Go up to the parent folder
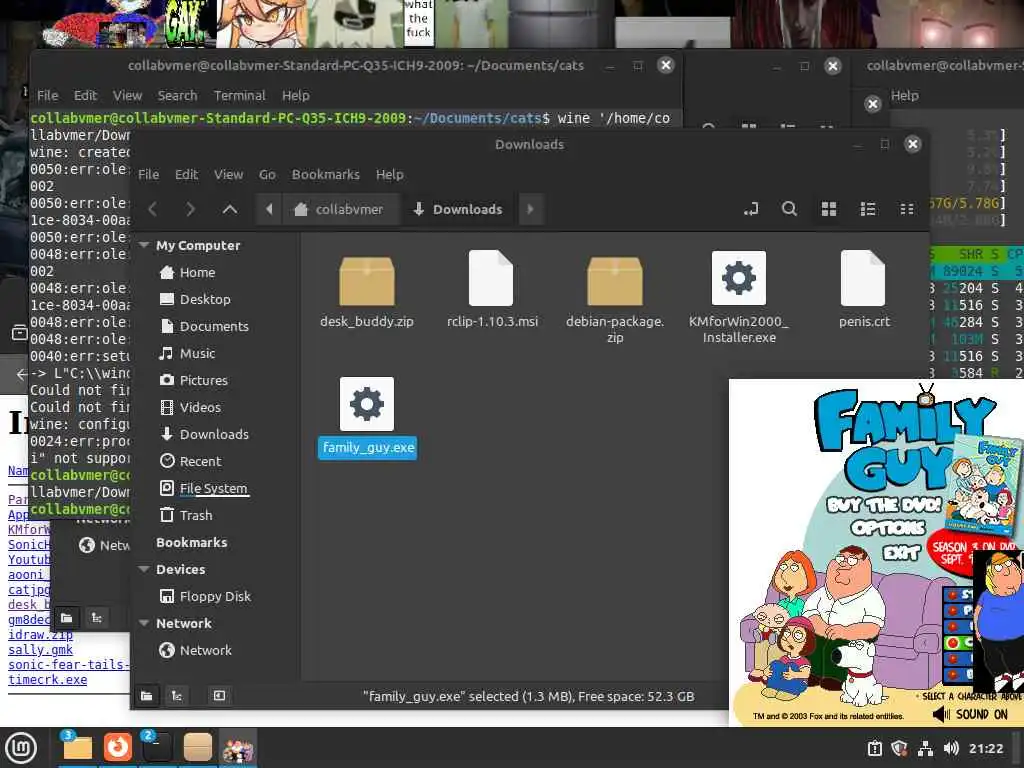 (x=230, y=209)
